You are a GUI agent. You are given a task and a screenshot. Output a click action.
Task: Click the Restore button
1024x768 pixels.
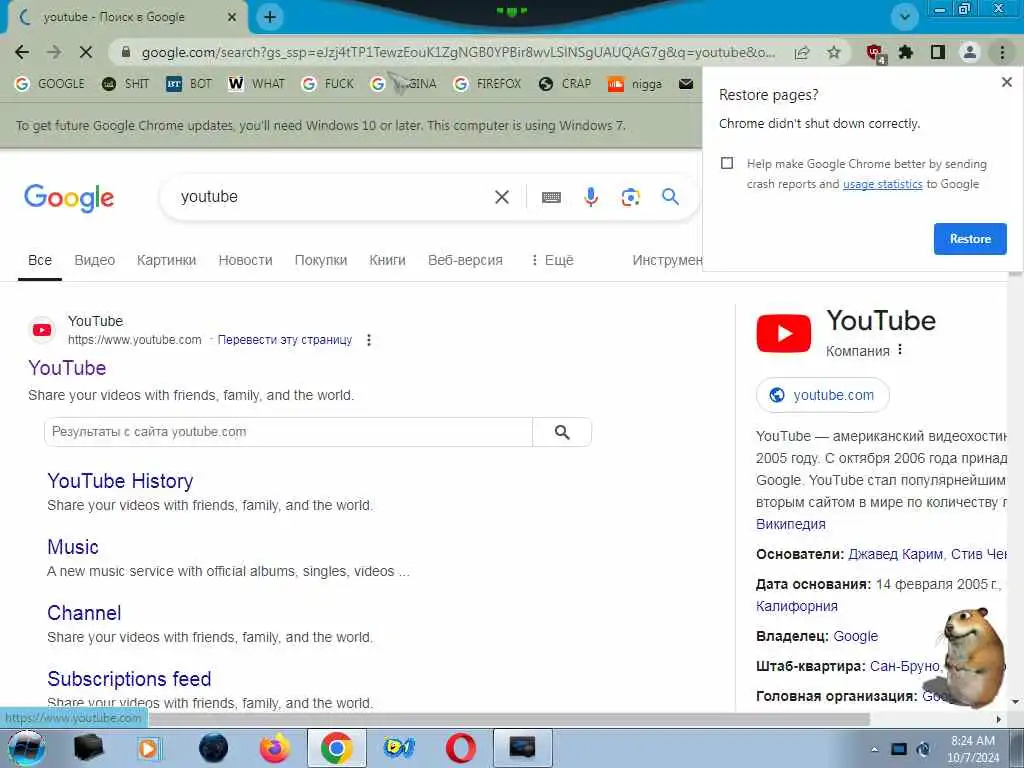point(970,239)
